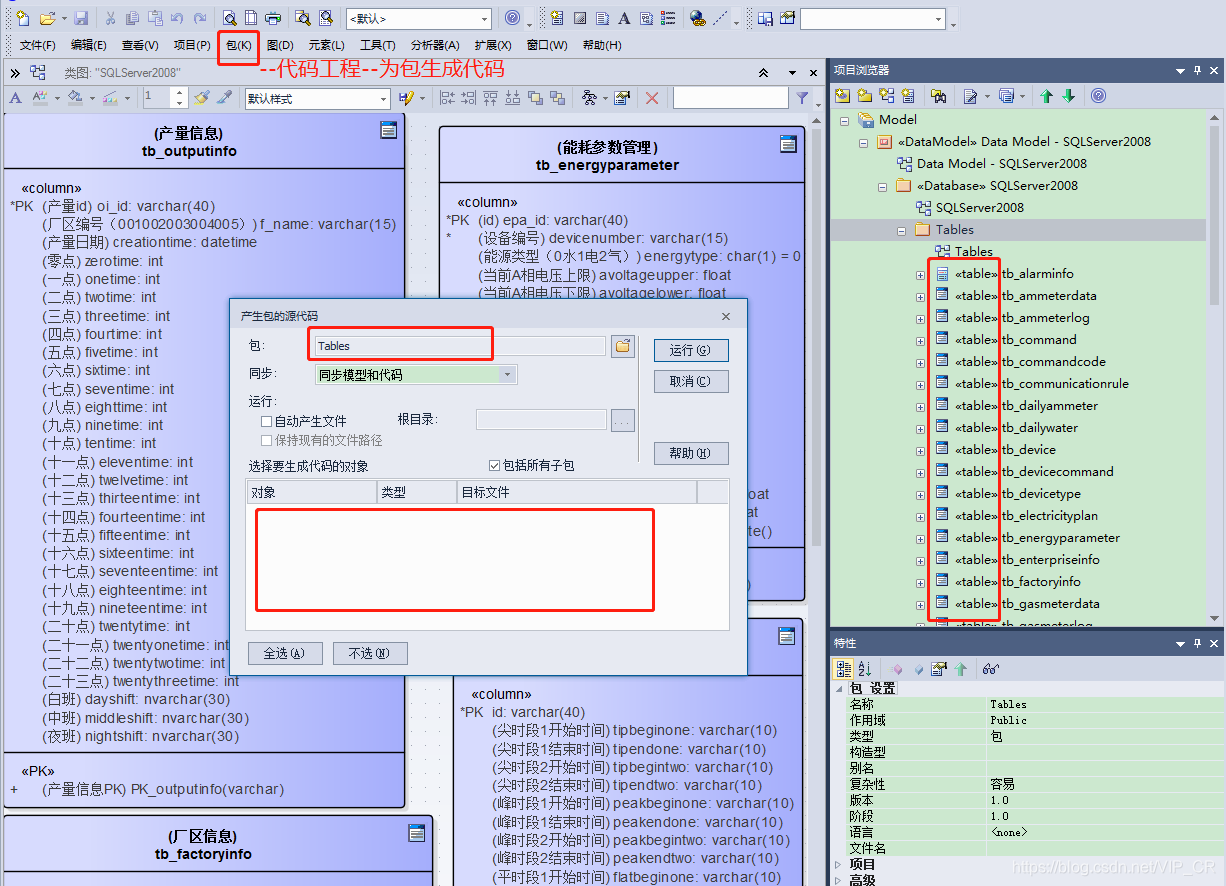Open the 同步模型和代码 dropdown
Screen dimensions: 1226x886
[508, 375]
